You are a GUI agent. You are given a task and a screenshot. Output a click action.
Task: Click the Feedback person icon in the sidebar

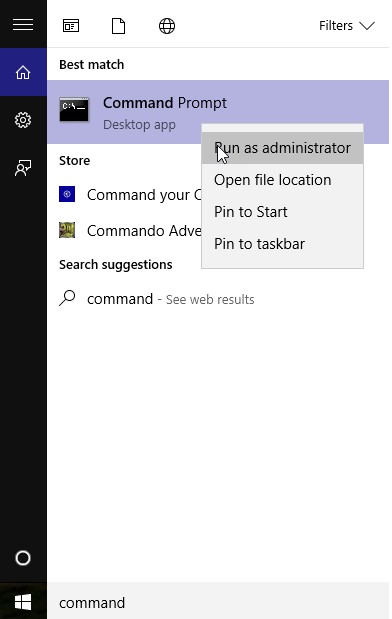pyautogui.click(x=23, y=168)
